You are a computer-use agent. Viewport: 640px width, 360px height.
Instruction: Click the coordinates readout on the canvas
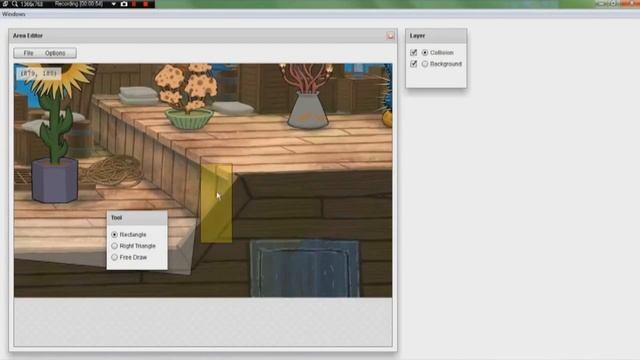(38, 73)
